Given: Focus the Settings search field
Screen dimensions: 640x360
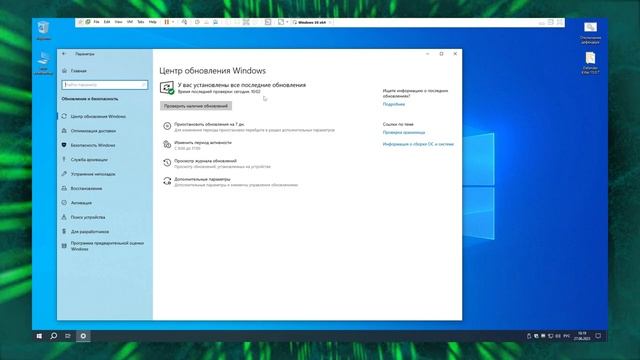Looking at the screenshot, I should click(104, 85).
